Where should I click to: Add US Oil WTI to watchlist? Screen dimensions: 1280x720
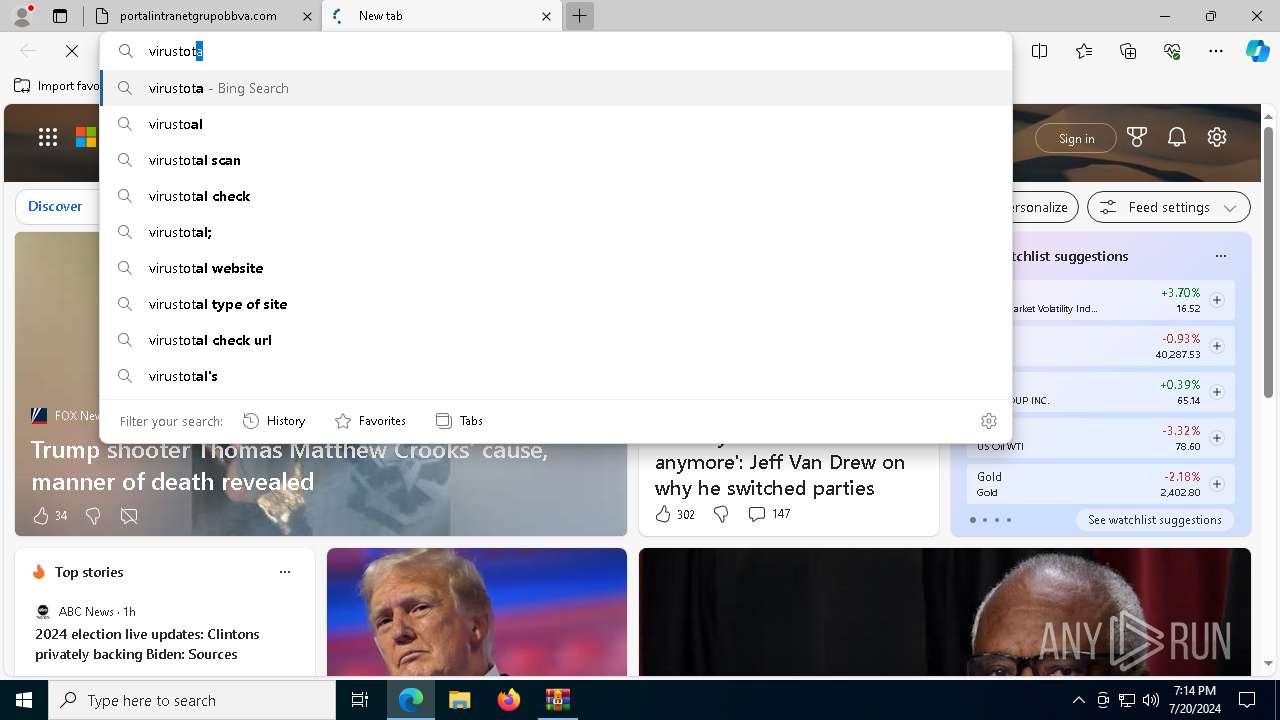click(x=1216, y=438)
